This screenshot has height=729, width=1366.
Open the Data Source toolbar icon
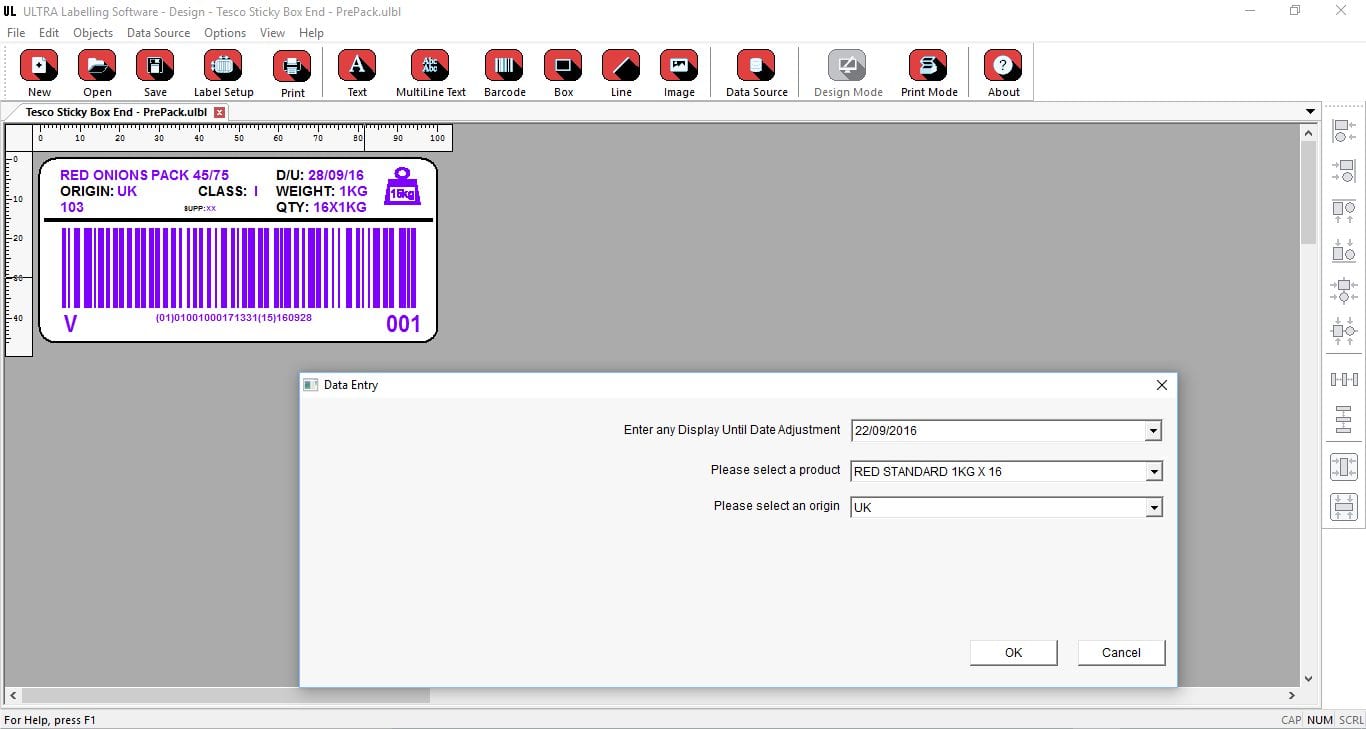756,66
